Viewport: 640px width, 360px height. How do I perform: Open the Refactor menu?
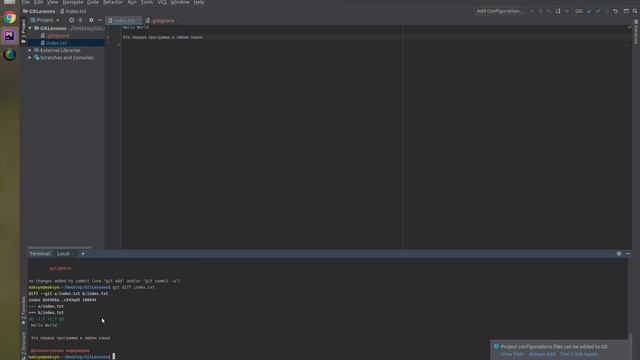pos(113,2)
